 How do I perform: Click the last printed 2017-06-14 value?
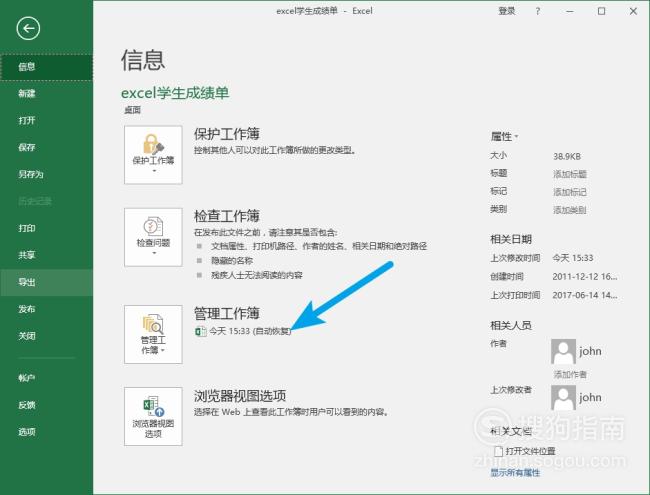click(585, 295)
